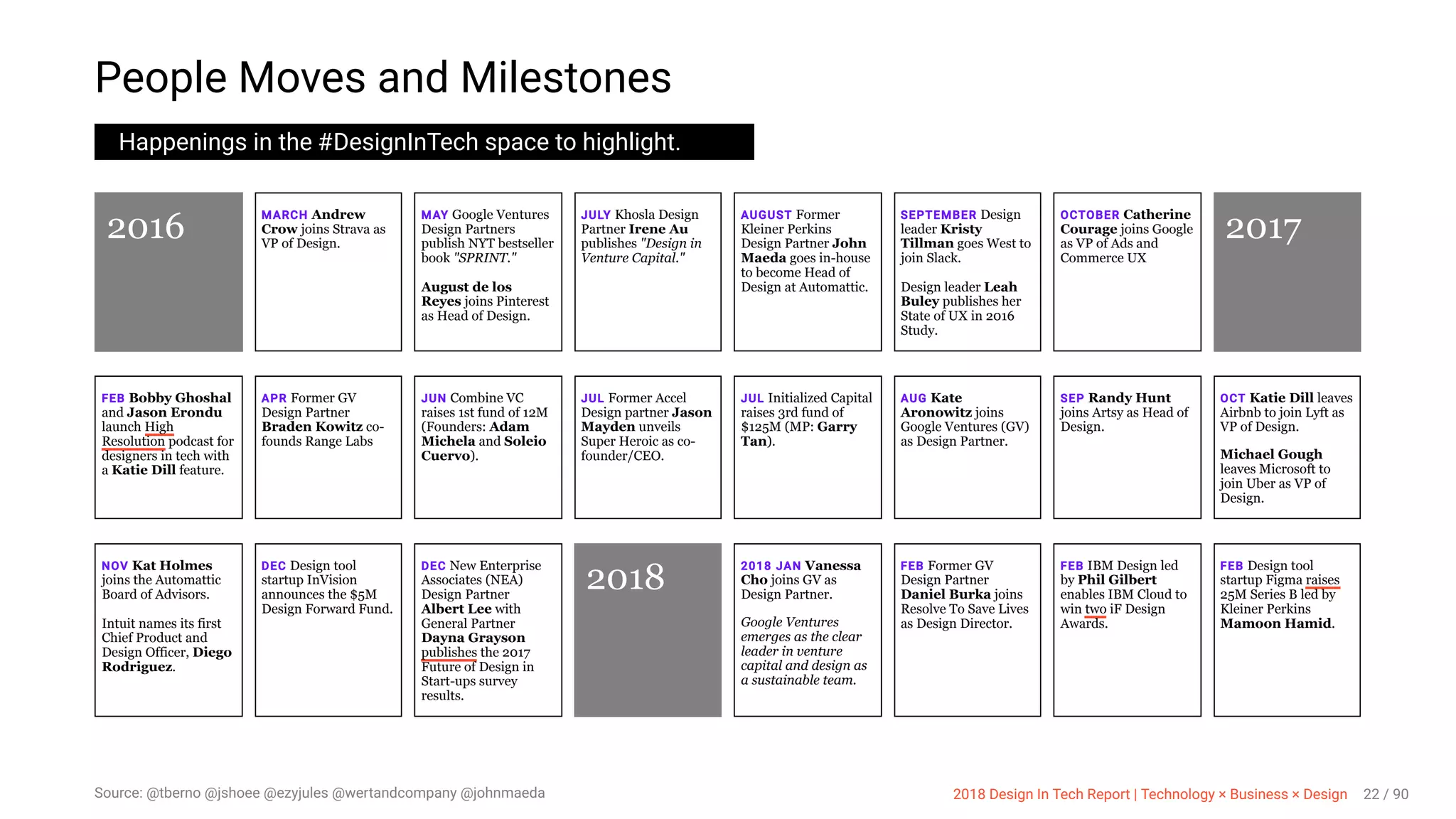The width and height of the screenshot is (1456, 819).
Task: Select the MARCH Andrew Crow card
Action: coord(328,272)
